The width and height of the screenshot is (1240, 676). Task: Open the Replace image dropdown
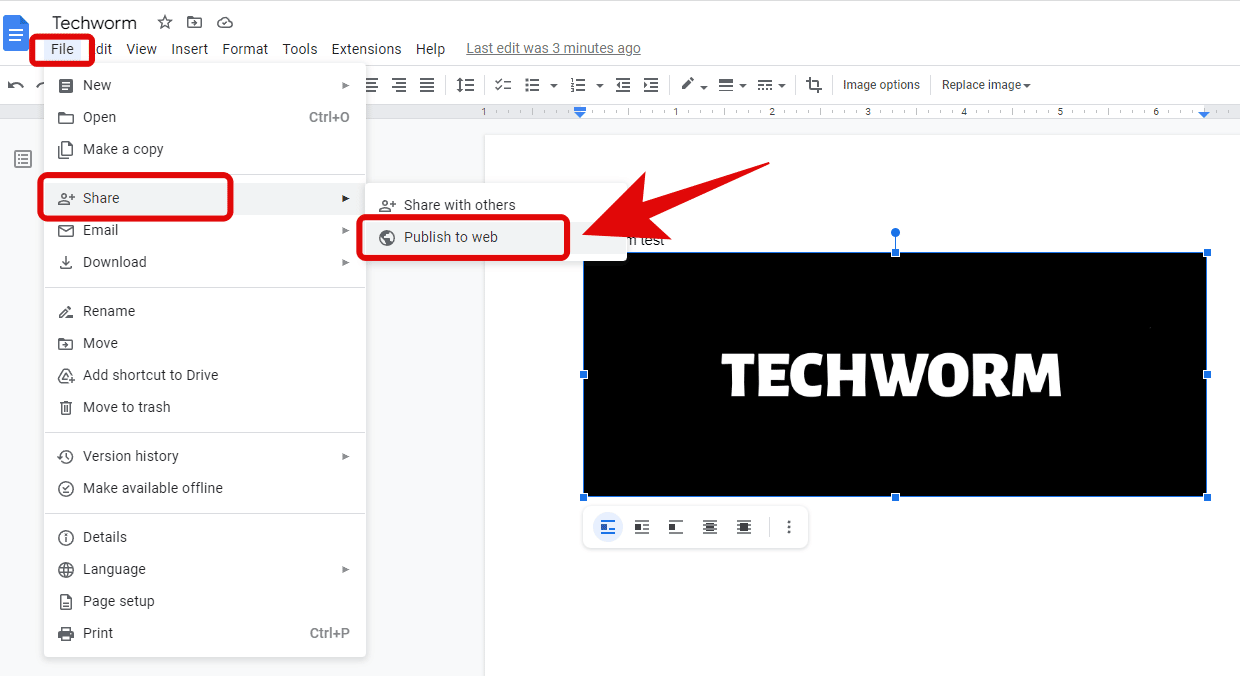pos(985,85)
